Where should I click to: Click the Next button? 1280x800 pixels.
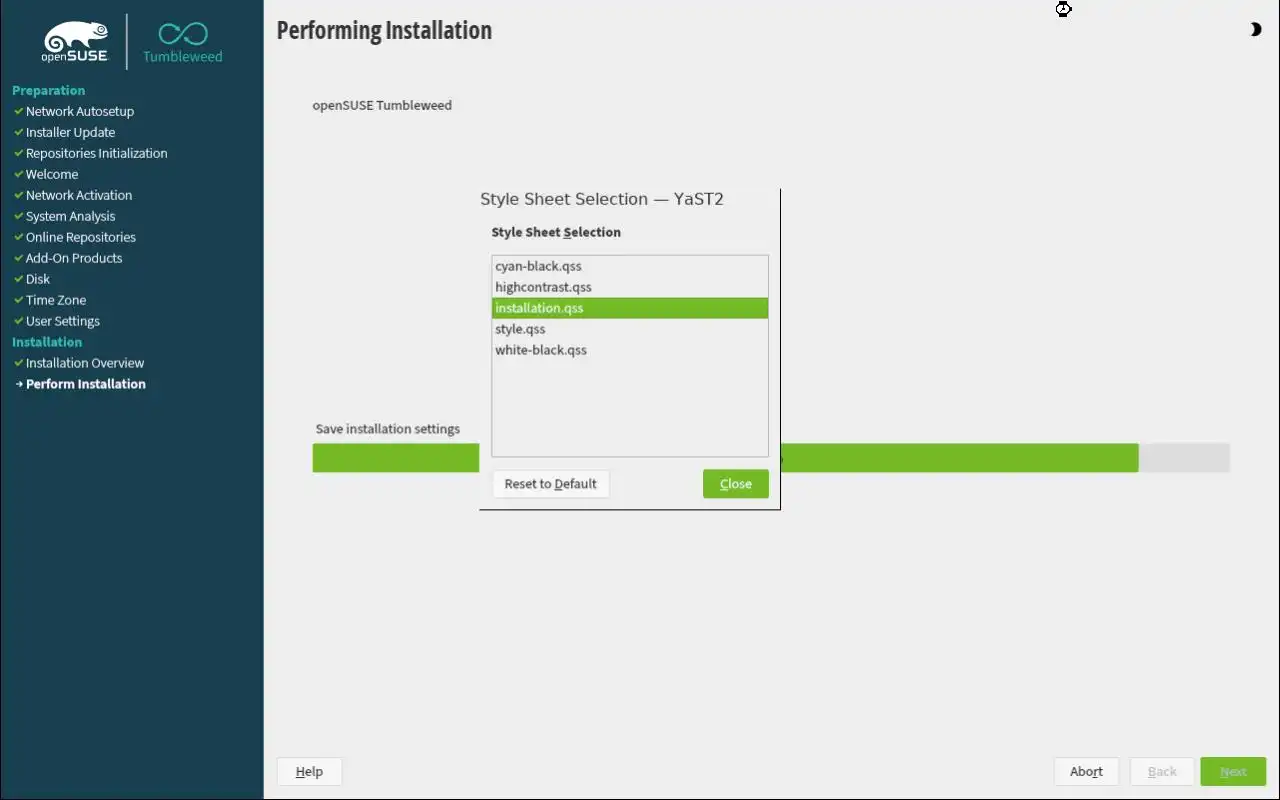click(x=1233, y=772)
